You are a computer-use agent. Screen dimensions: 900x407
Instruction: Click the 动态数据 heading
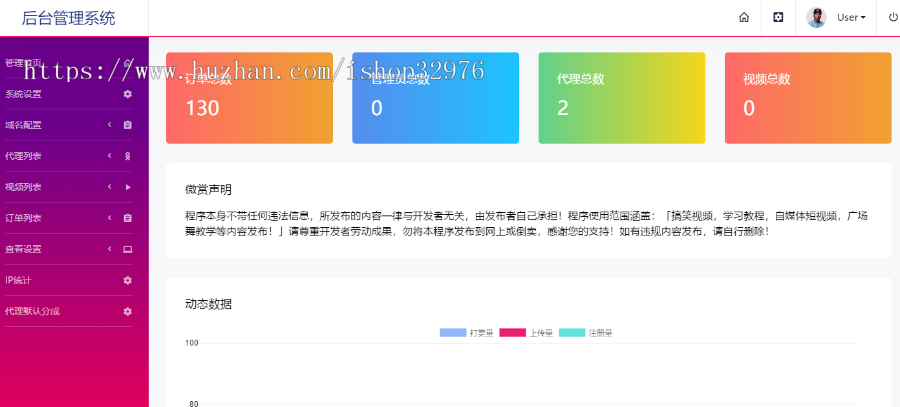[x=208, y=304]
